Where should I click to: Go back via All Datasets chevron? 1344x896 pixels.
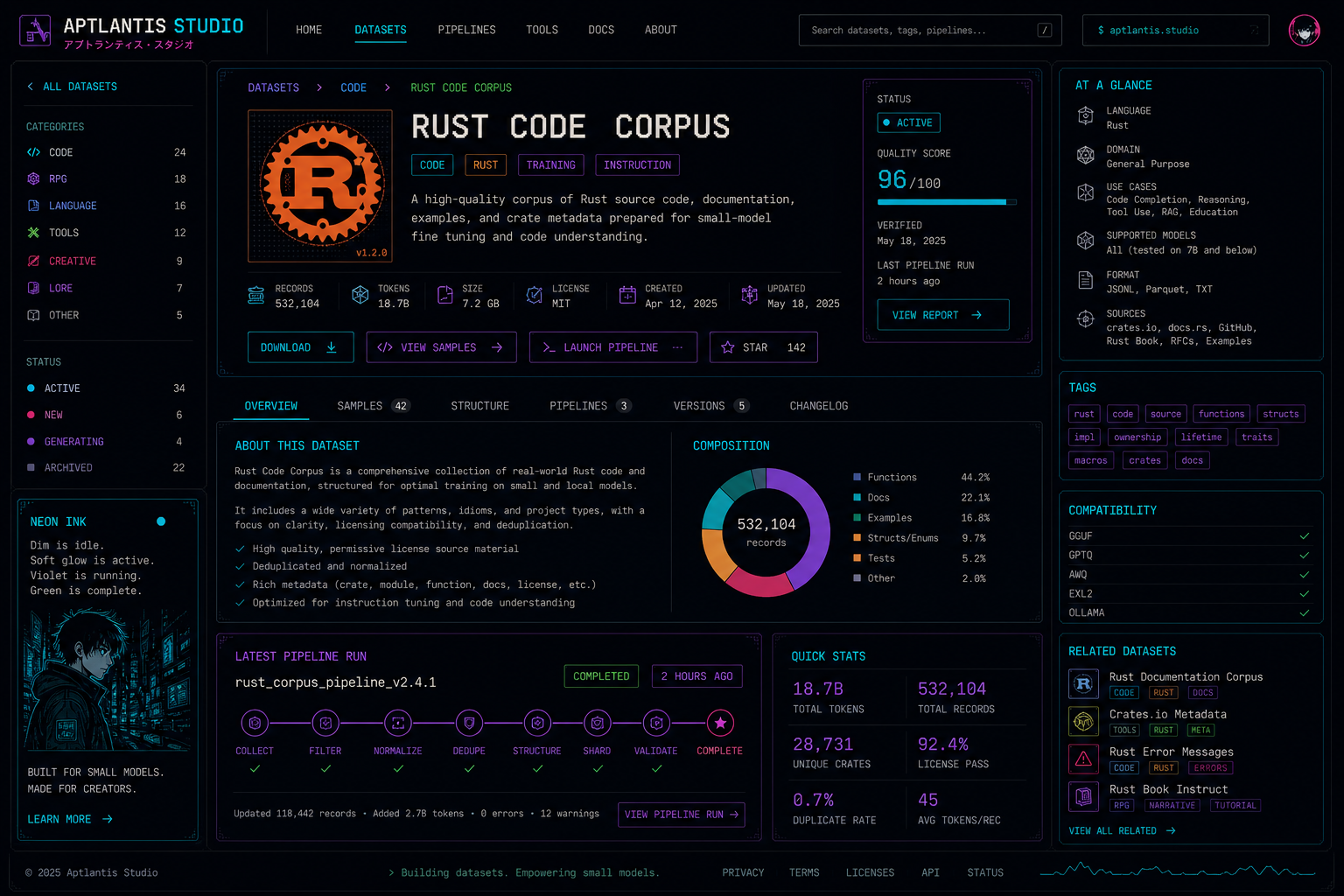(x=31, y=87)
